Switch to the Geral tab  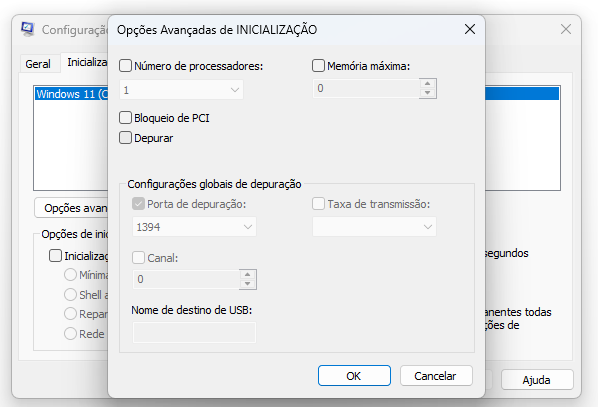point(38,64)
